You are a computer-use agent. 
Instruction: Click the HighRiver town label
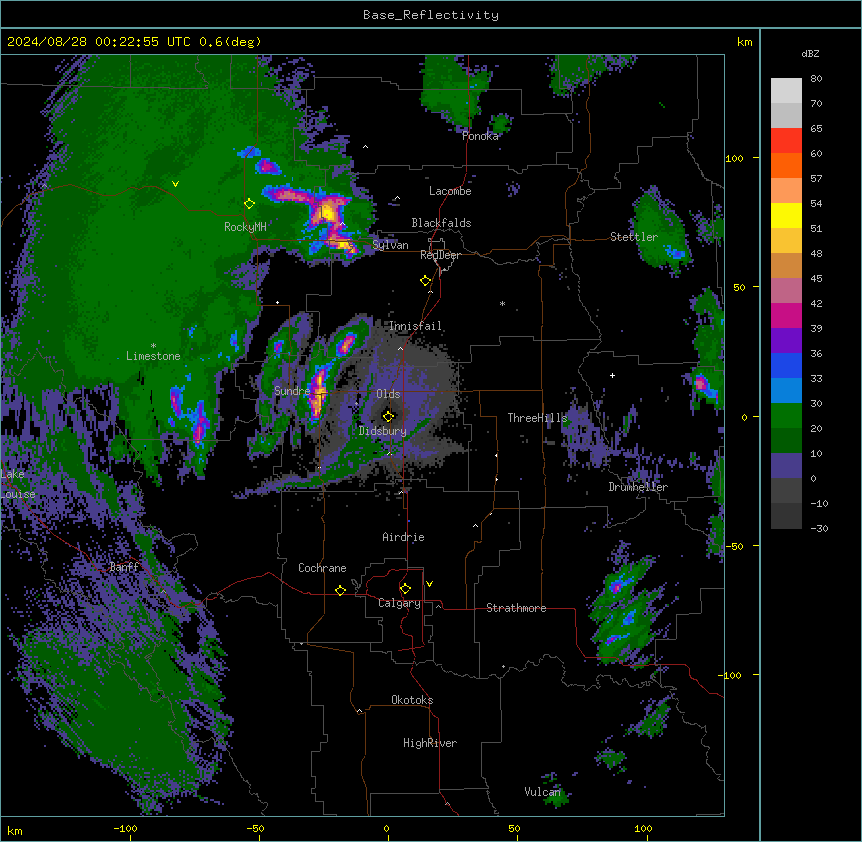click(430, 743)
